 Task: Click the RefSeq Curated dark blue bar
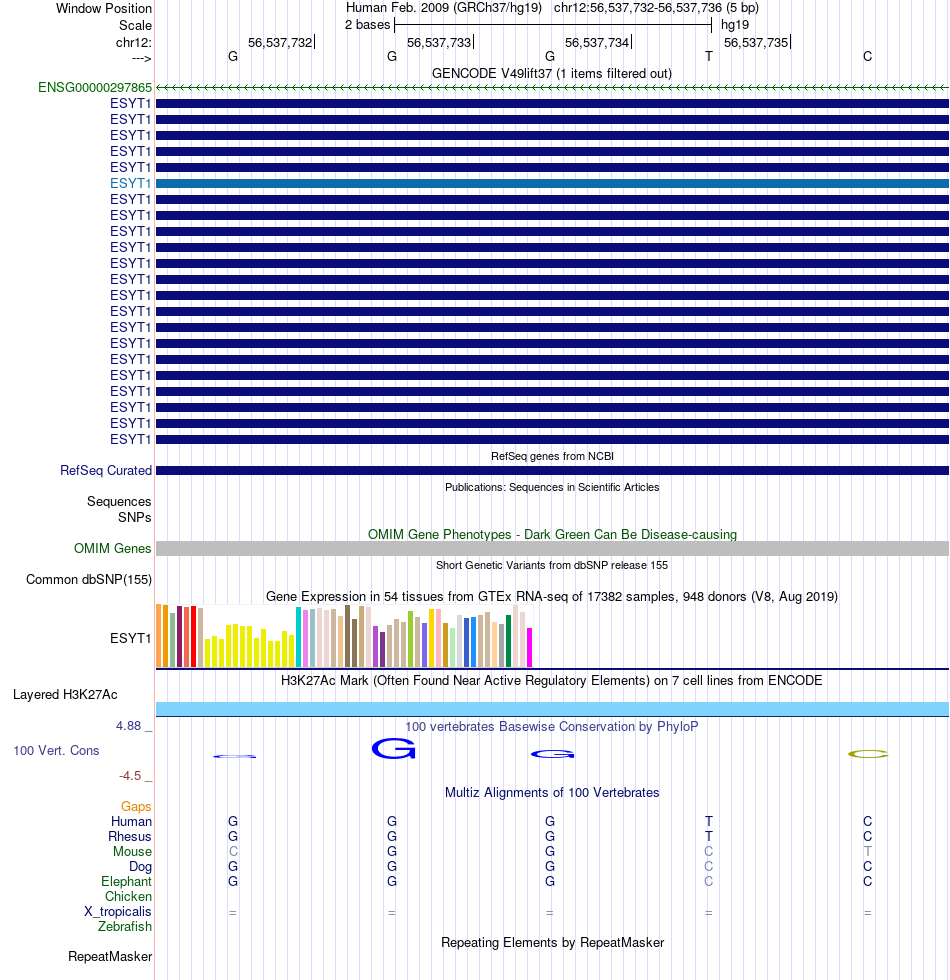(x=552, y=471)
